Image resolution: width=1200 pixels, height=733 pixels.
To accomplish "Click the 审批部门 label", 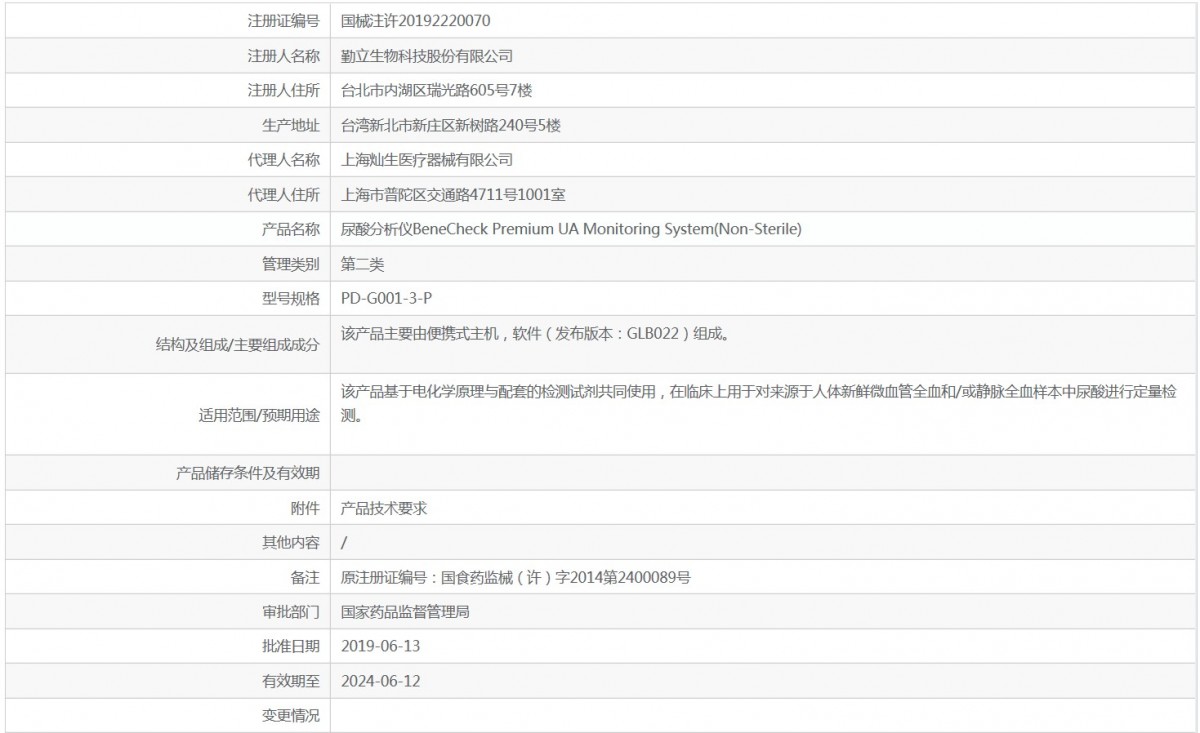I will coord(291,612).
